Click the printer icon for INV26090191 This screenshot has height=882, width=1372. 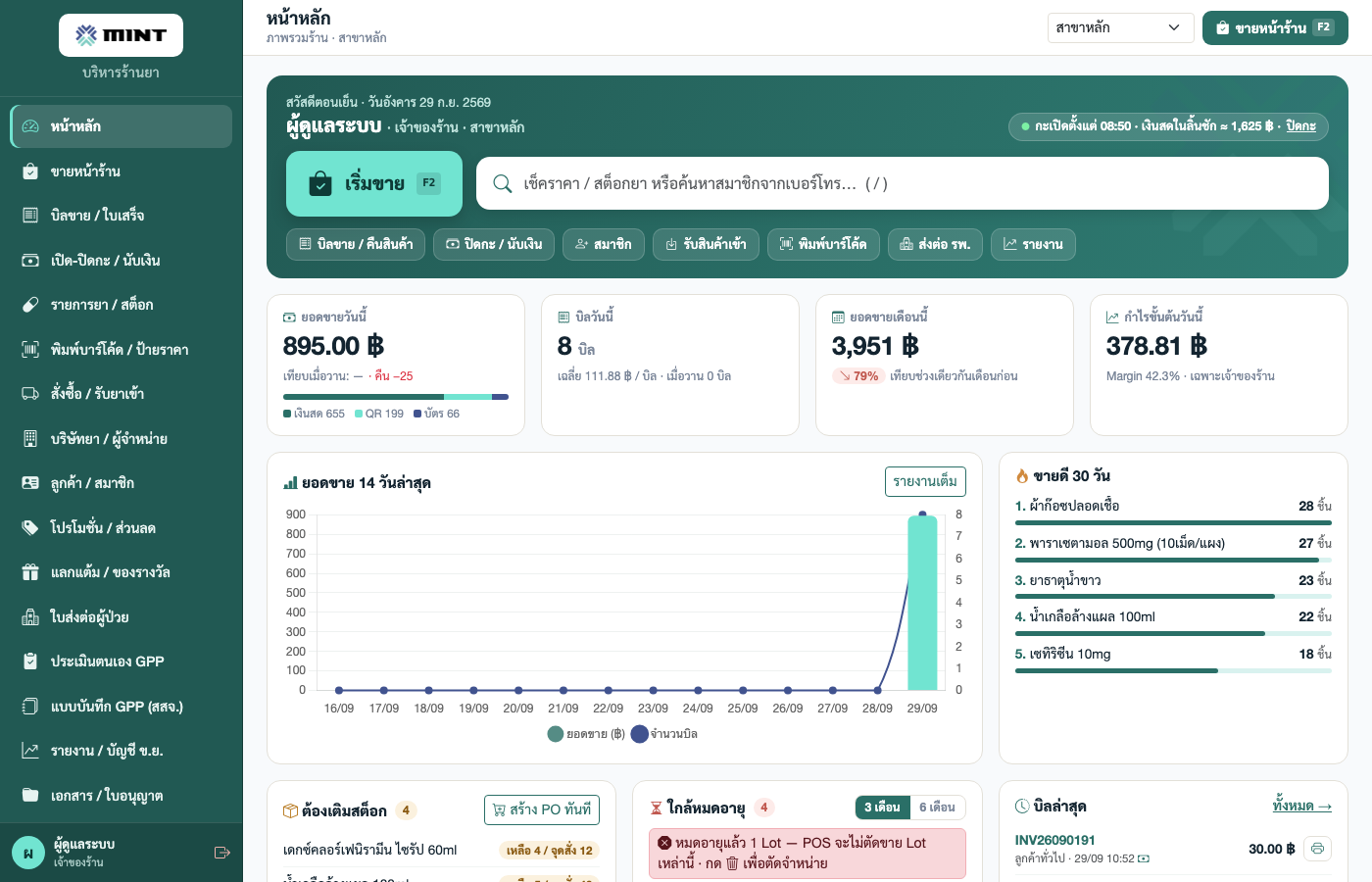pyautogui.click(x=1317, y=849)
